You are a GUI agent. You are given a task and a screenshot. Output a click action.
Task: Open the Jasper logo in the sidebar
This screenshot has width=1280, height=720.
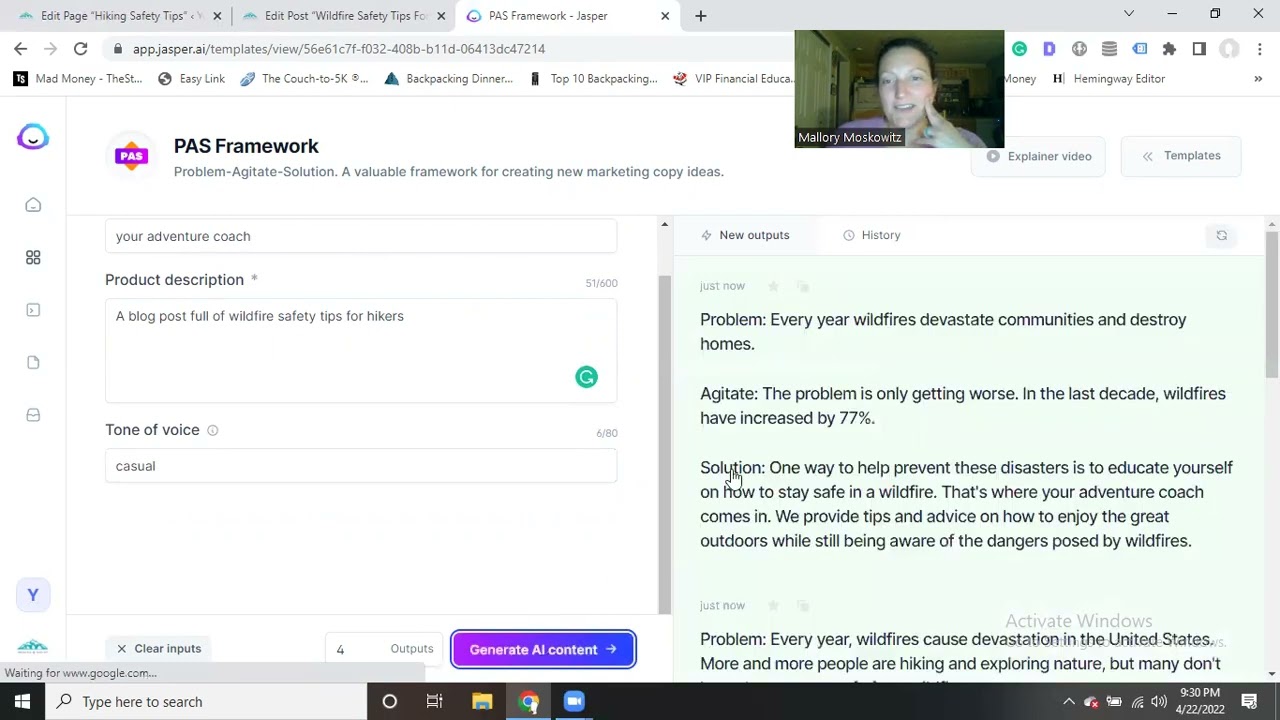[33, 137]
